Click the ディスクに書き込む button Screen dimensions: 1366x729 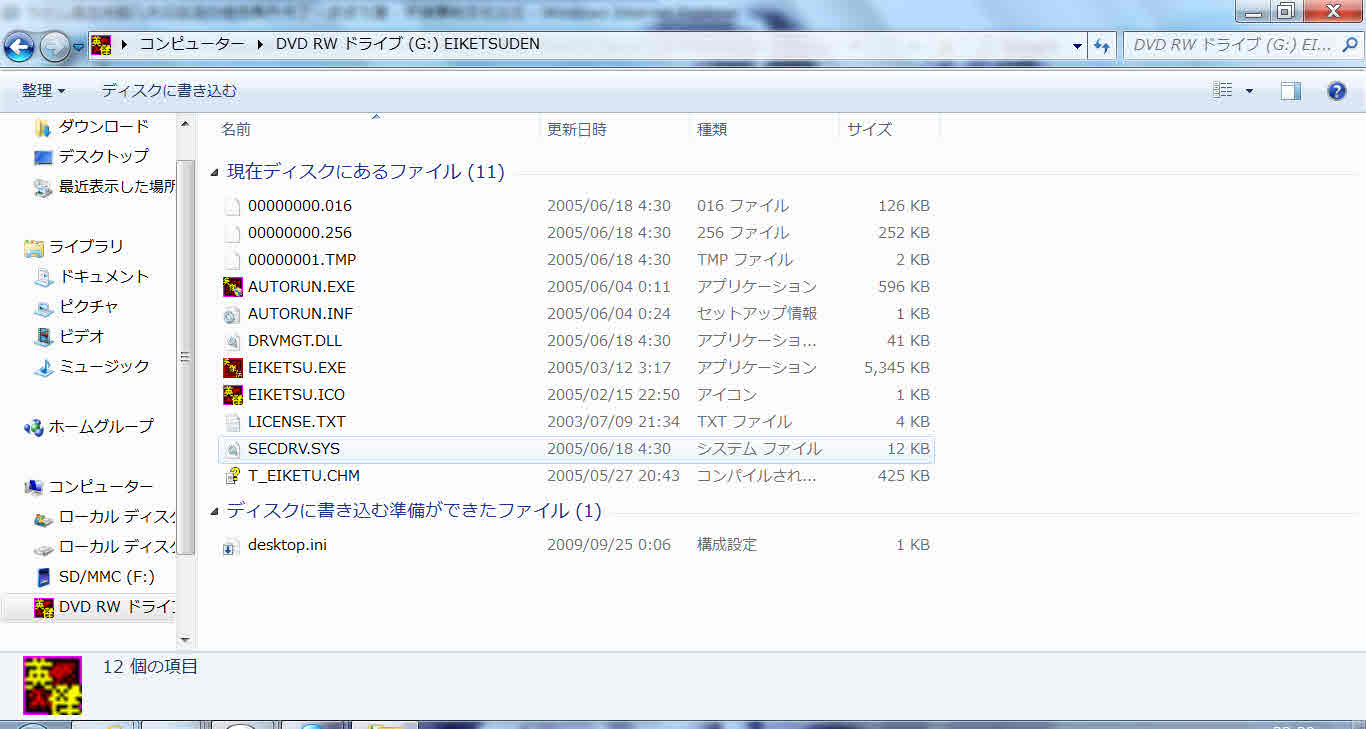coord(169,91)
